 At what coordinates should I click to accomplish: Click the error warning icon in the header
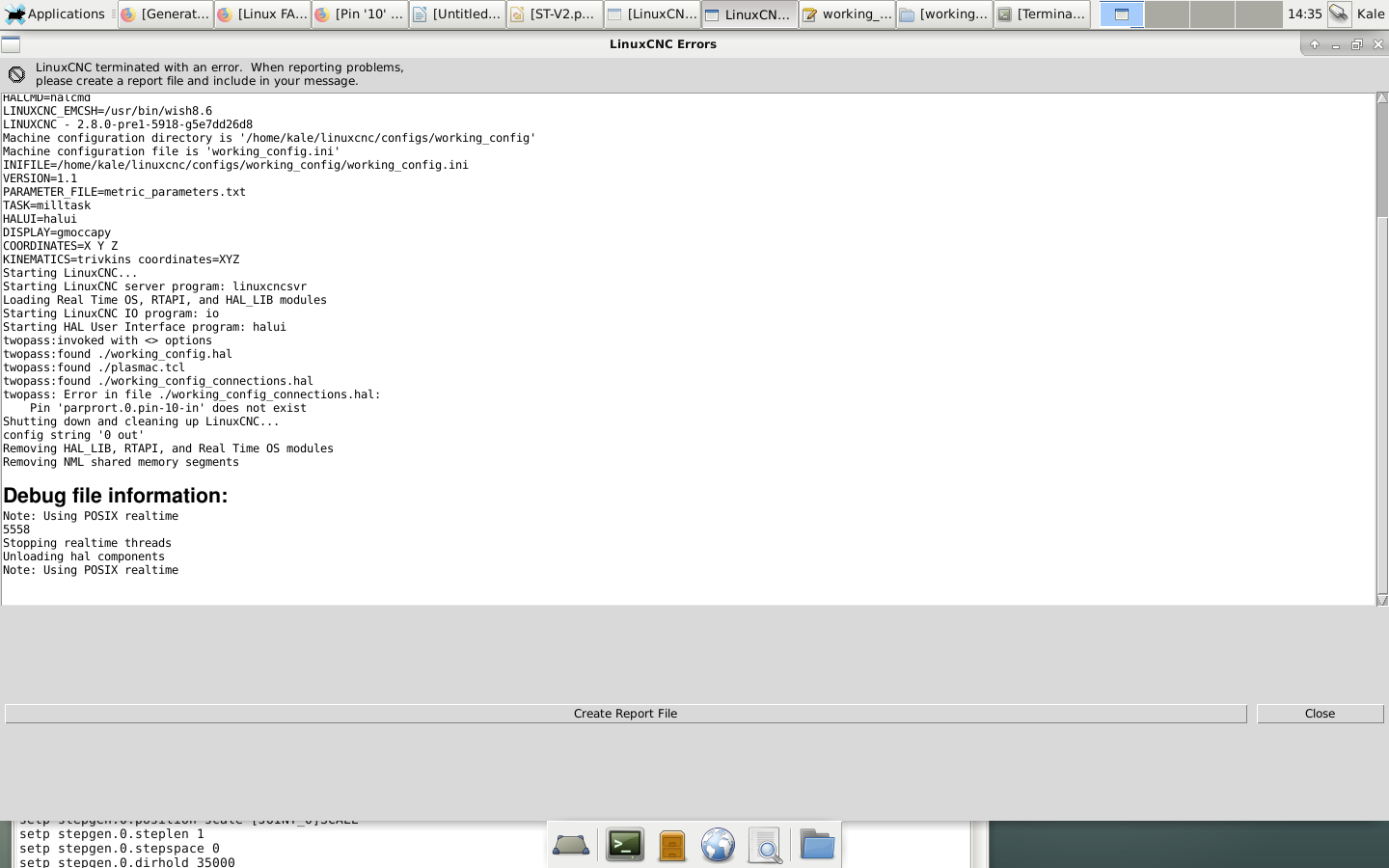pyautogui.click(x=16, y=74)
